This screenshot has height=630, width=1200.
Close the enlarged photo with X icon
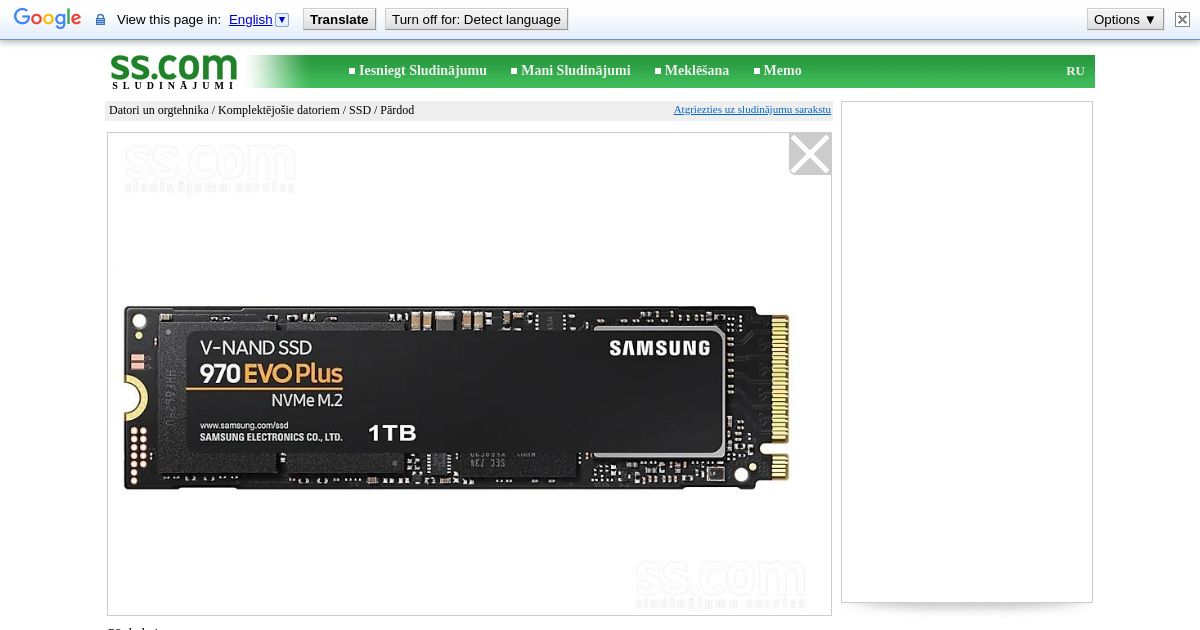(810, 154)
